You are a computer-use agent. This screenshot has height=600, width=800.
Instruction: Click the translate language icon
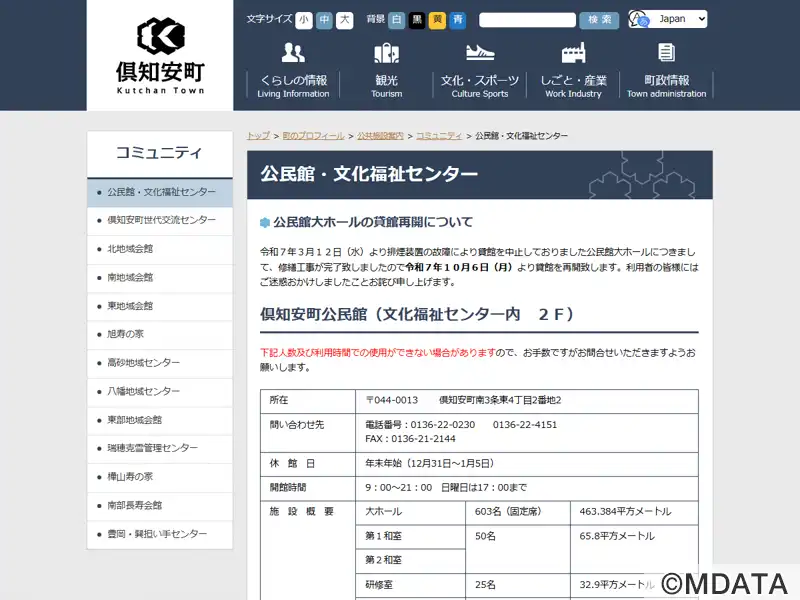pos(638,19)
